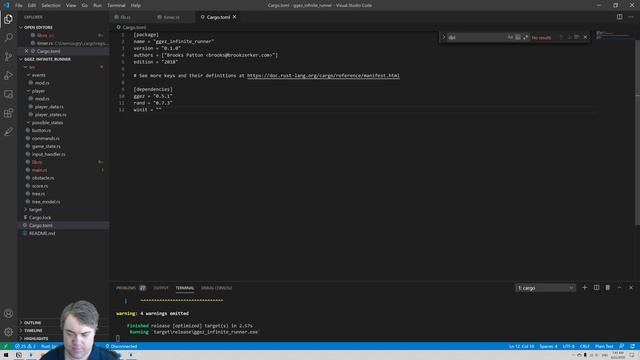Open the Terminal menu
This screenshot has width=640, height=360.
tap(116, 5)
